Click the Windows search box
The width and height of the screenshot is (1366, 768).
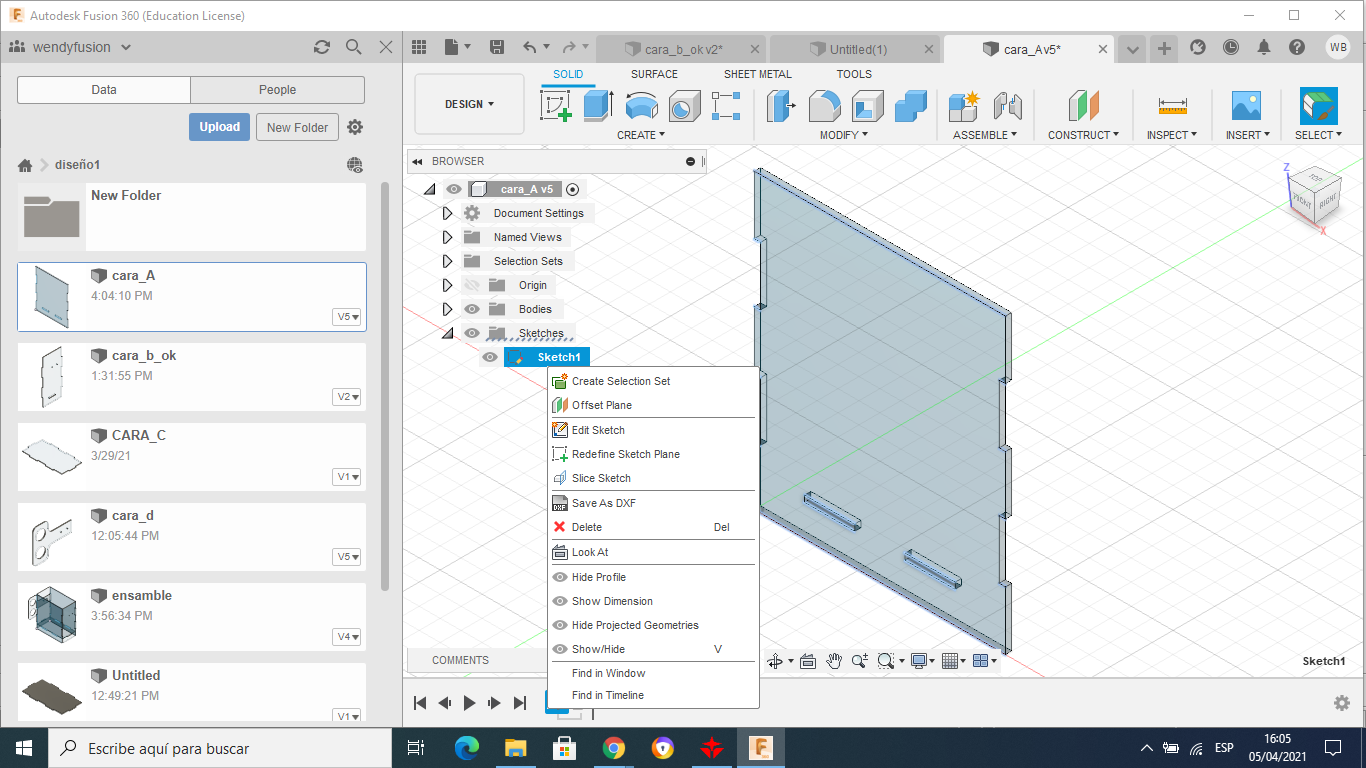pos(220,748)
